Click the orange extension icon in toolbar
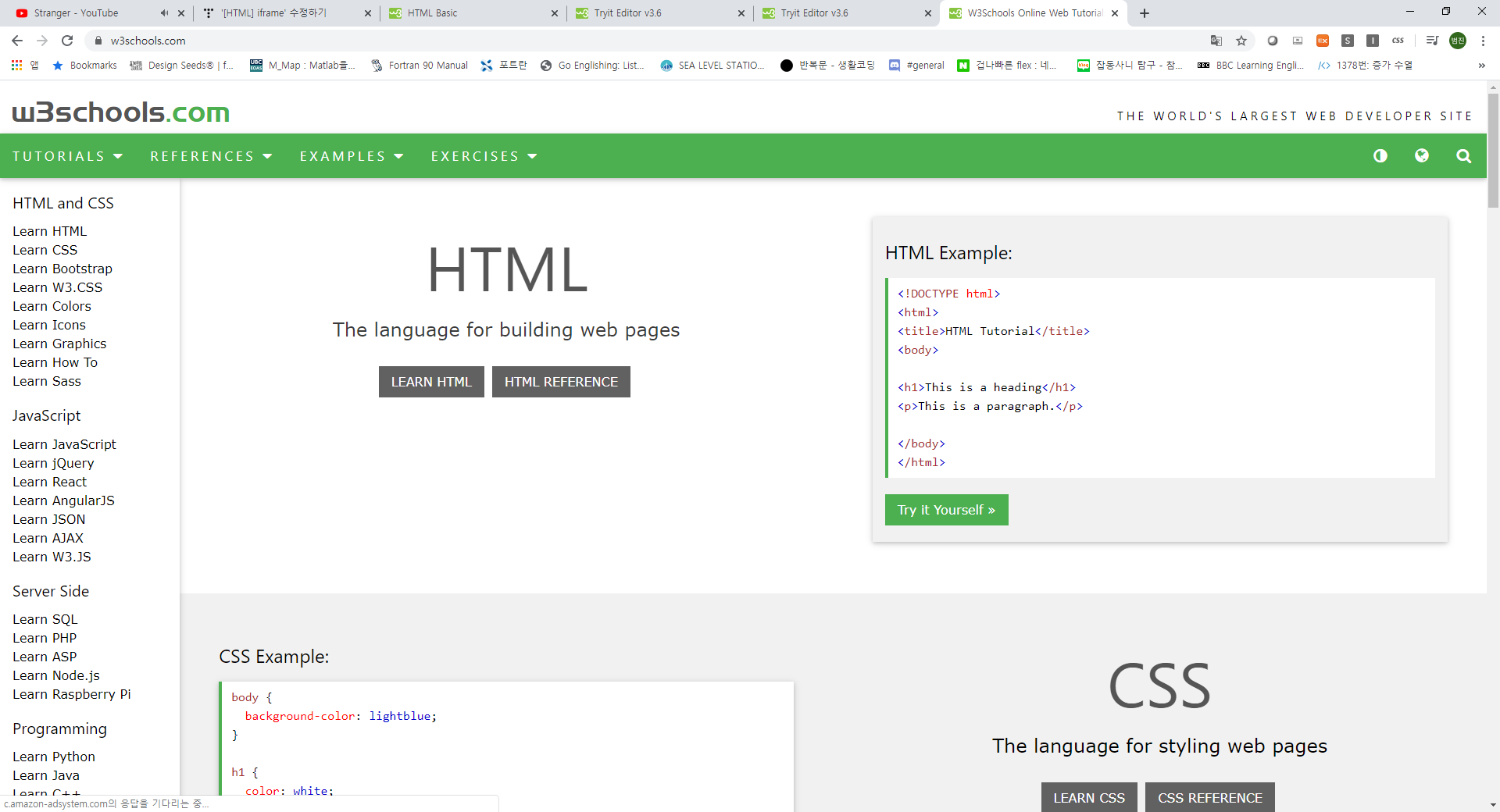The width and height of the screenshot is (1500, 812). coord(1323,41)
